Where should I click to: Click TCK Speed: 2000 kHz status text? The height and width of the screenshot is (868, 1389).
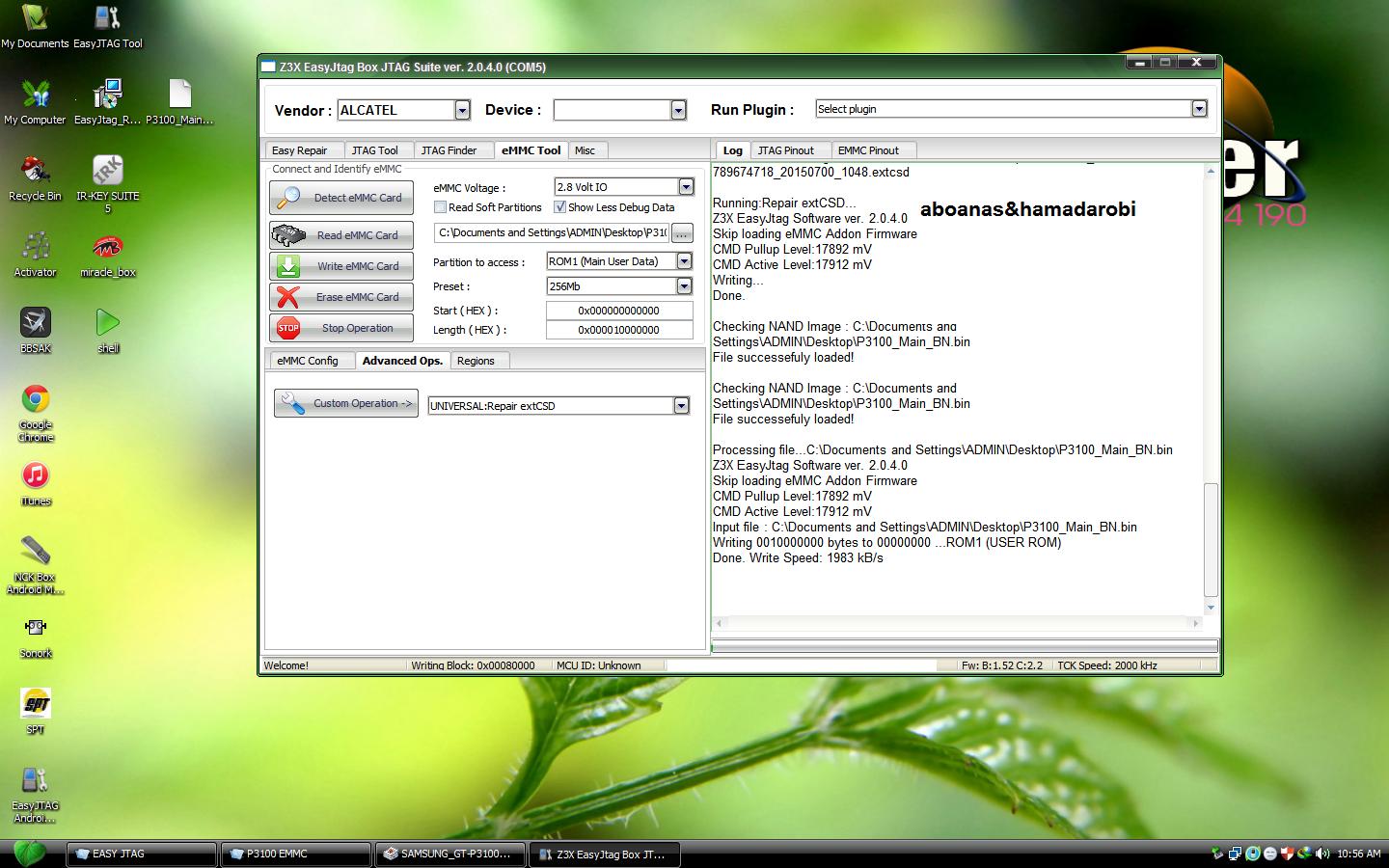point(1106,665)
